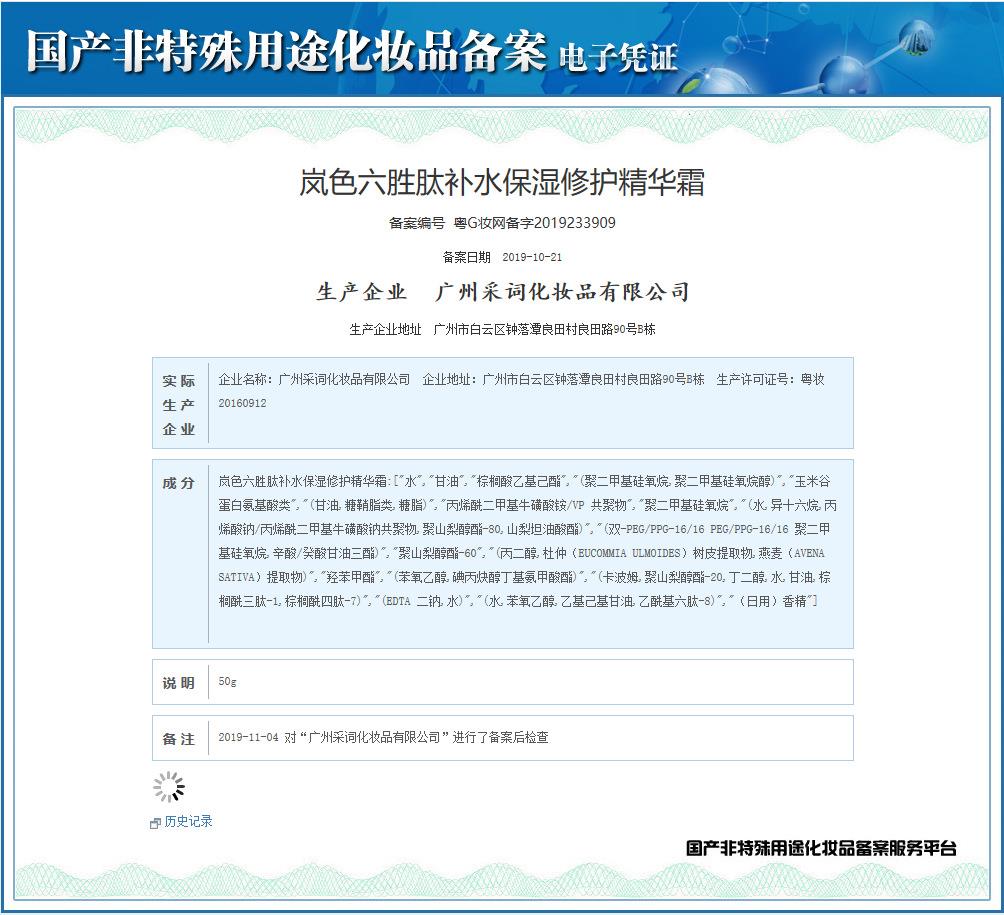Image resolution: width=1004 pixels, height=915 pixels.
Task: Click the footer text 国产非特殊用途化妆品备案服务平台
Action: pyautogui.click(x=821, y=848)
